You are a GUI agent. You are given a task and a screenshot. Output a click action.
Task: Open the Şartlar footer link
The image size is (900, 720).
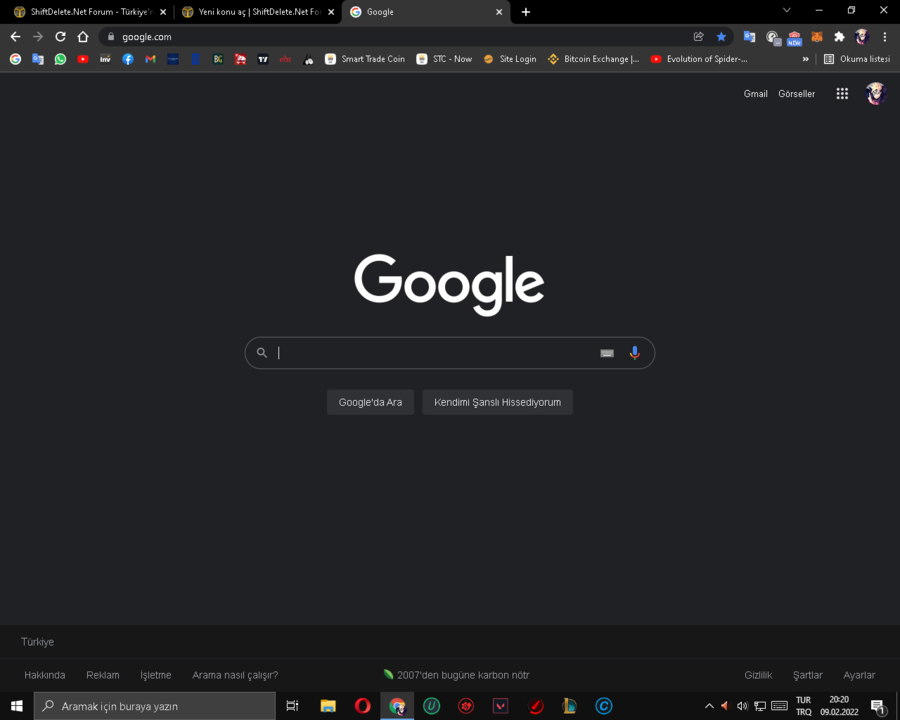click(808, 675)
